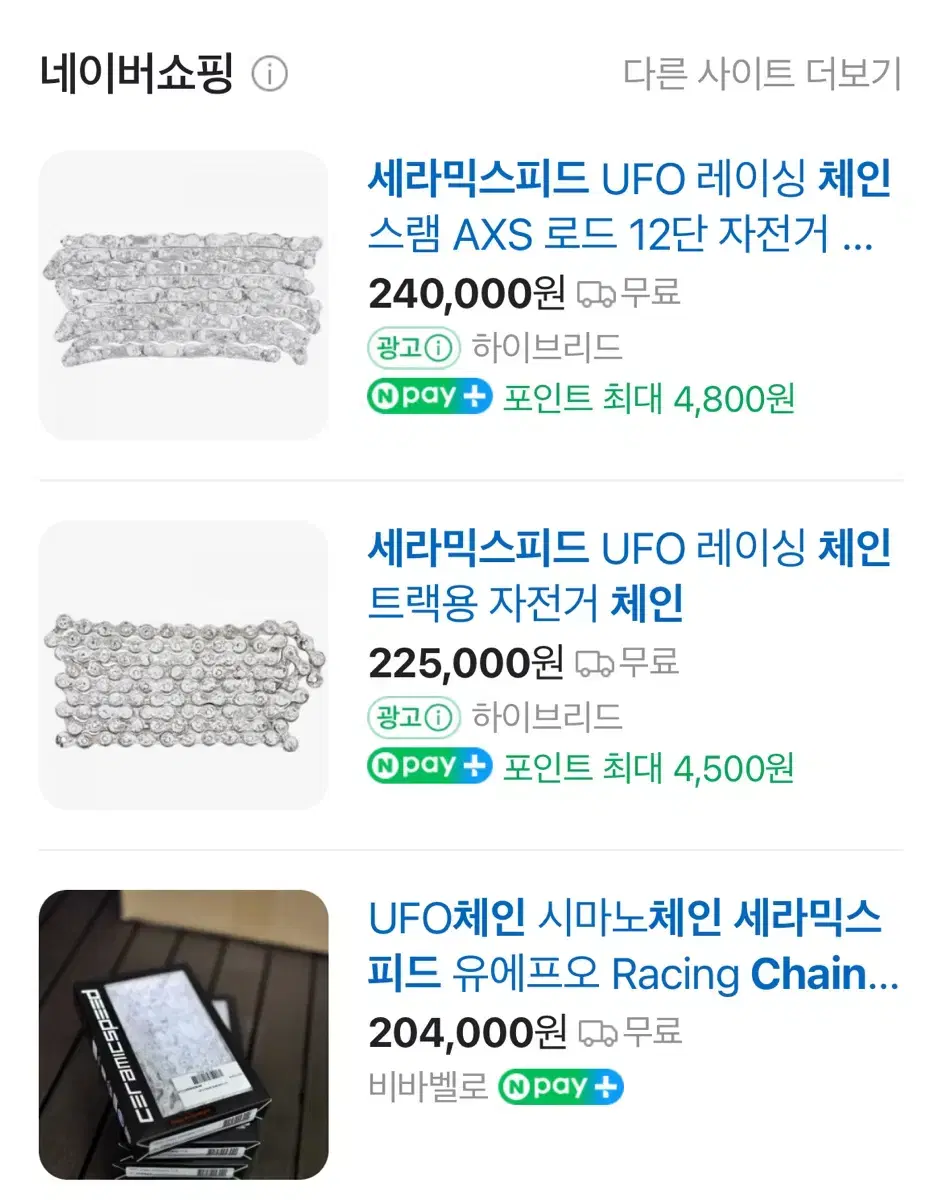Open 다른 사이트 더보기 link
942x1200 pixels.
tap(762, 74)
